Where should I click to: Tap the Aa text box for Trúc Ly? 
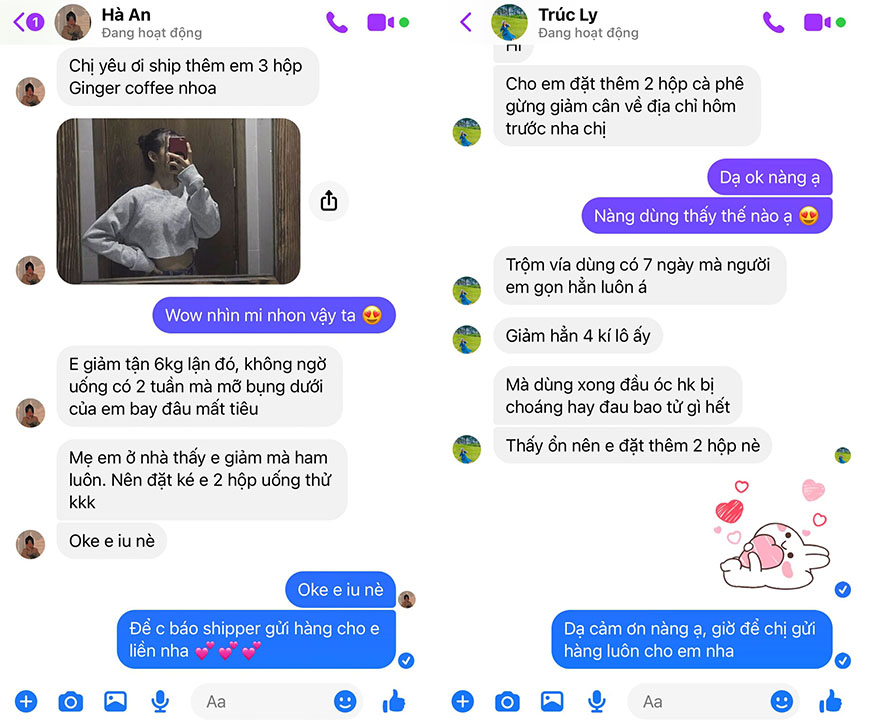pyautogui.click(x=698, y=702)
